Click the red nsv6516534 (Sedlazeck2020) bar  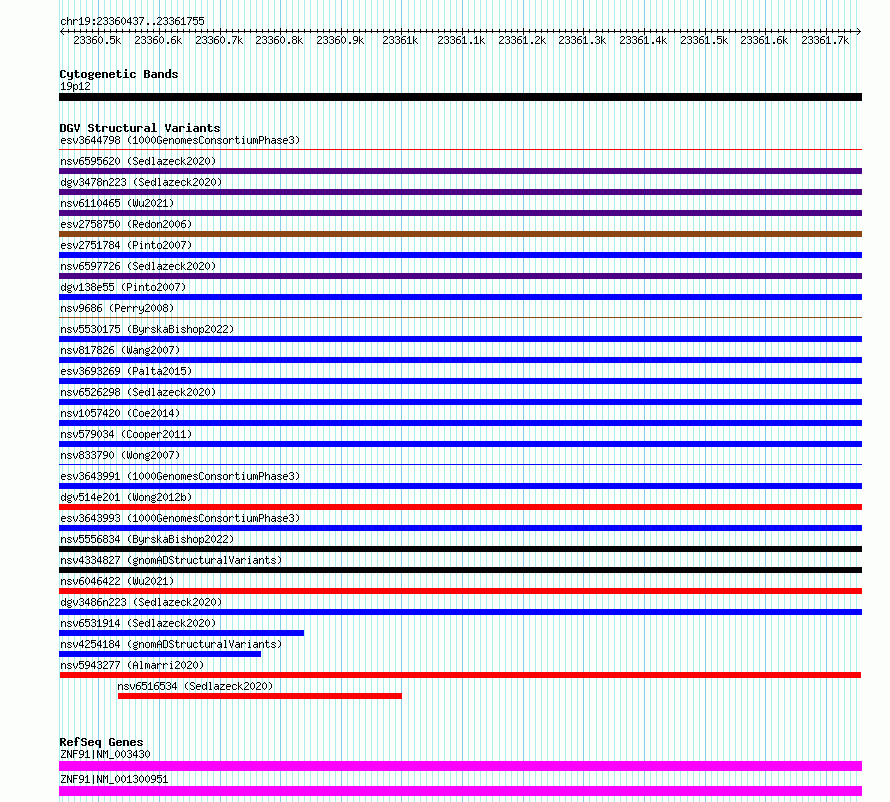click(x=260, y=696)
